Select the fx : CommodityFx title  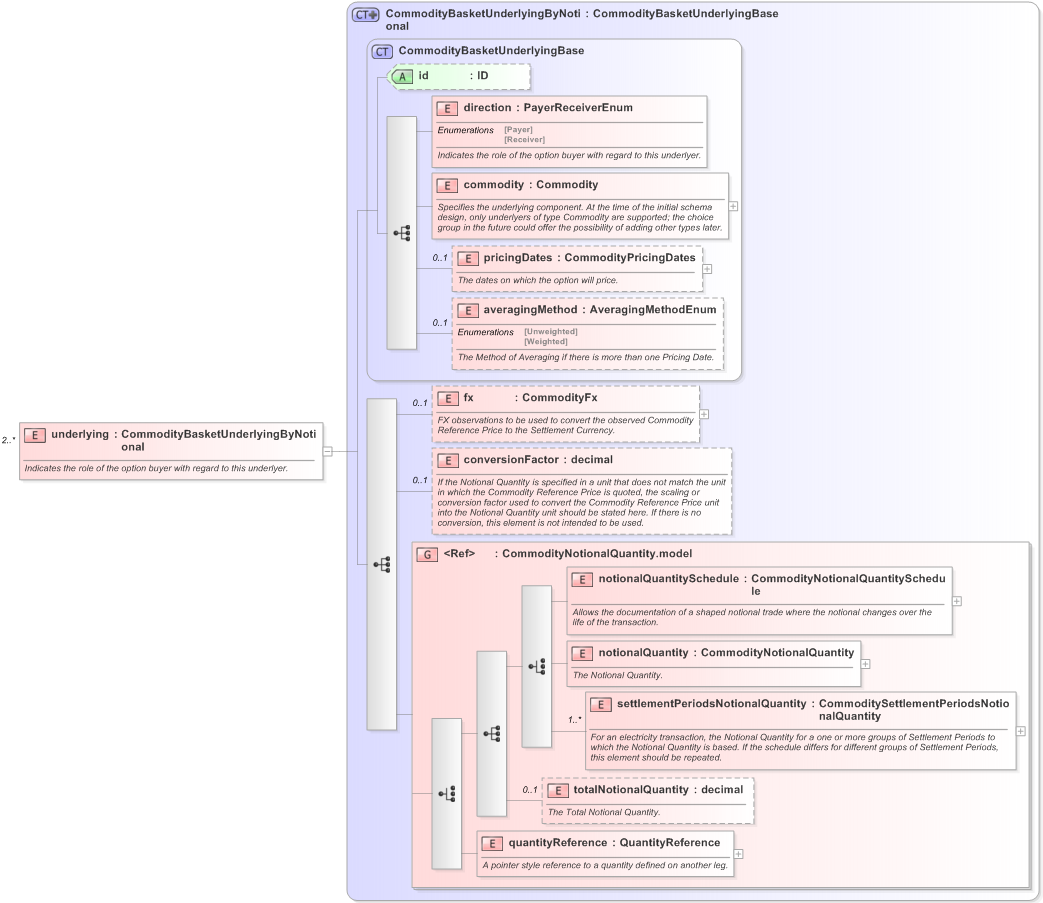[530, 398]
